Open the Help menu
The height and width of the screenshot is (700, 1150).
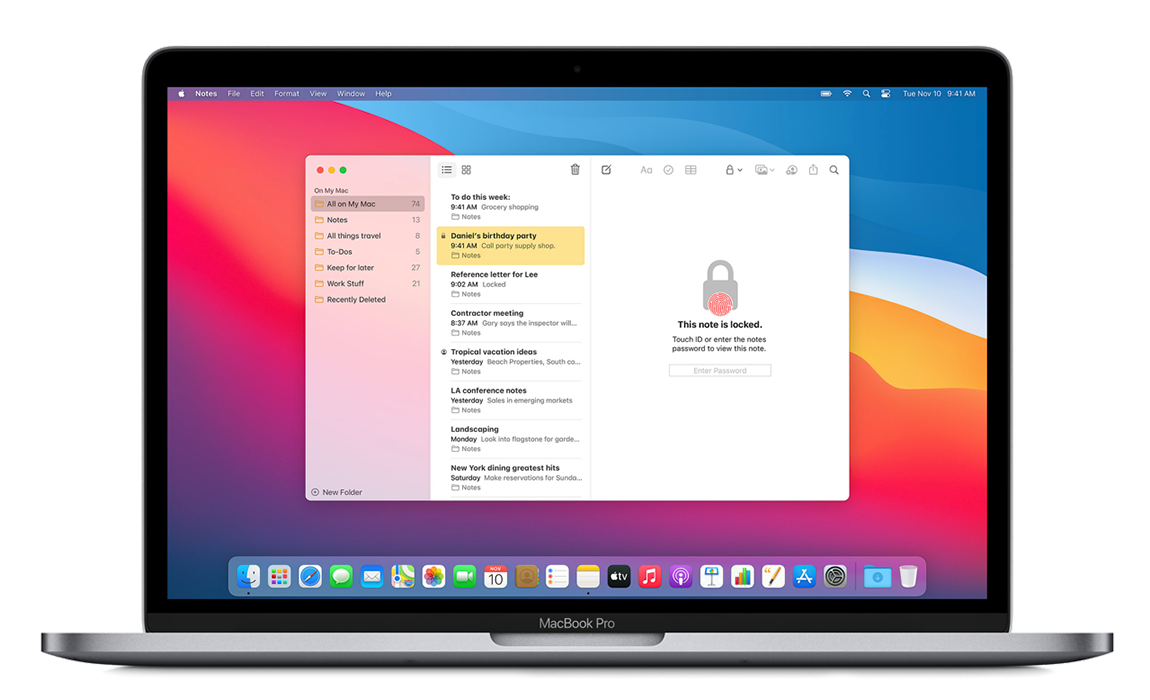pyautogui.click(x=384, y=94)
